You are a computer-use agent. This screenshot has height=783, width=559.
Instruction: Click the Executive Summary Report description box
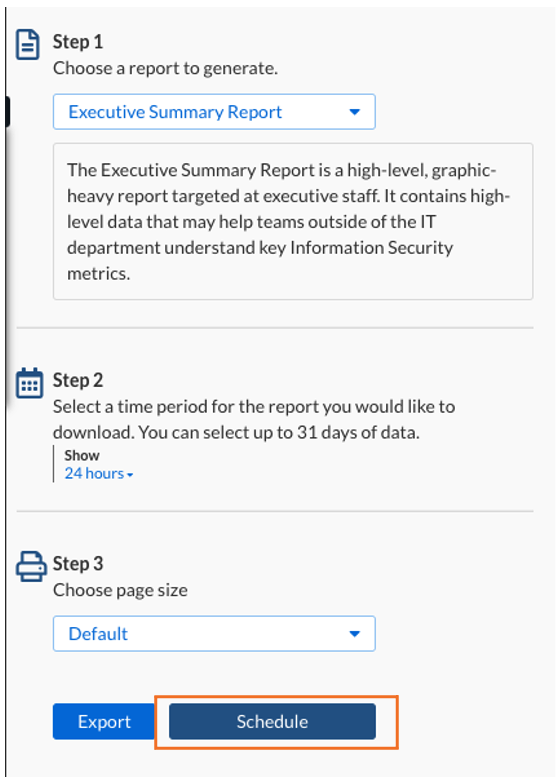click(293, 222)
